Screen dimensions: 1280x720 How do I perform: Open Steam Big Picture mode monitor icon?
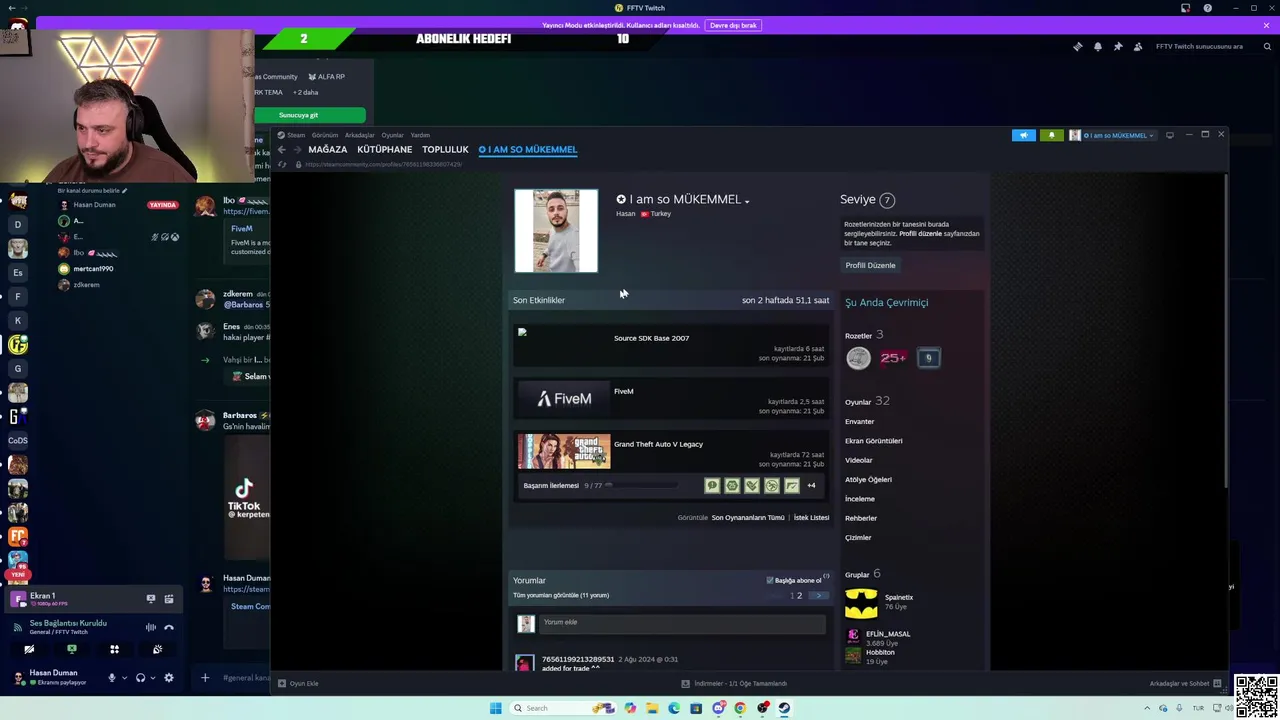point(1169,135)
